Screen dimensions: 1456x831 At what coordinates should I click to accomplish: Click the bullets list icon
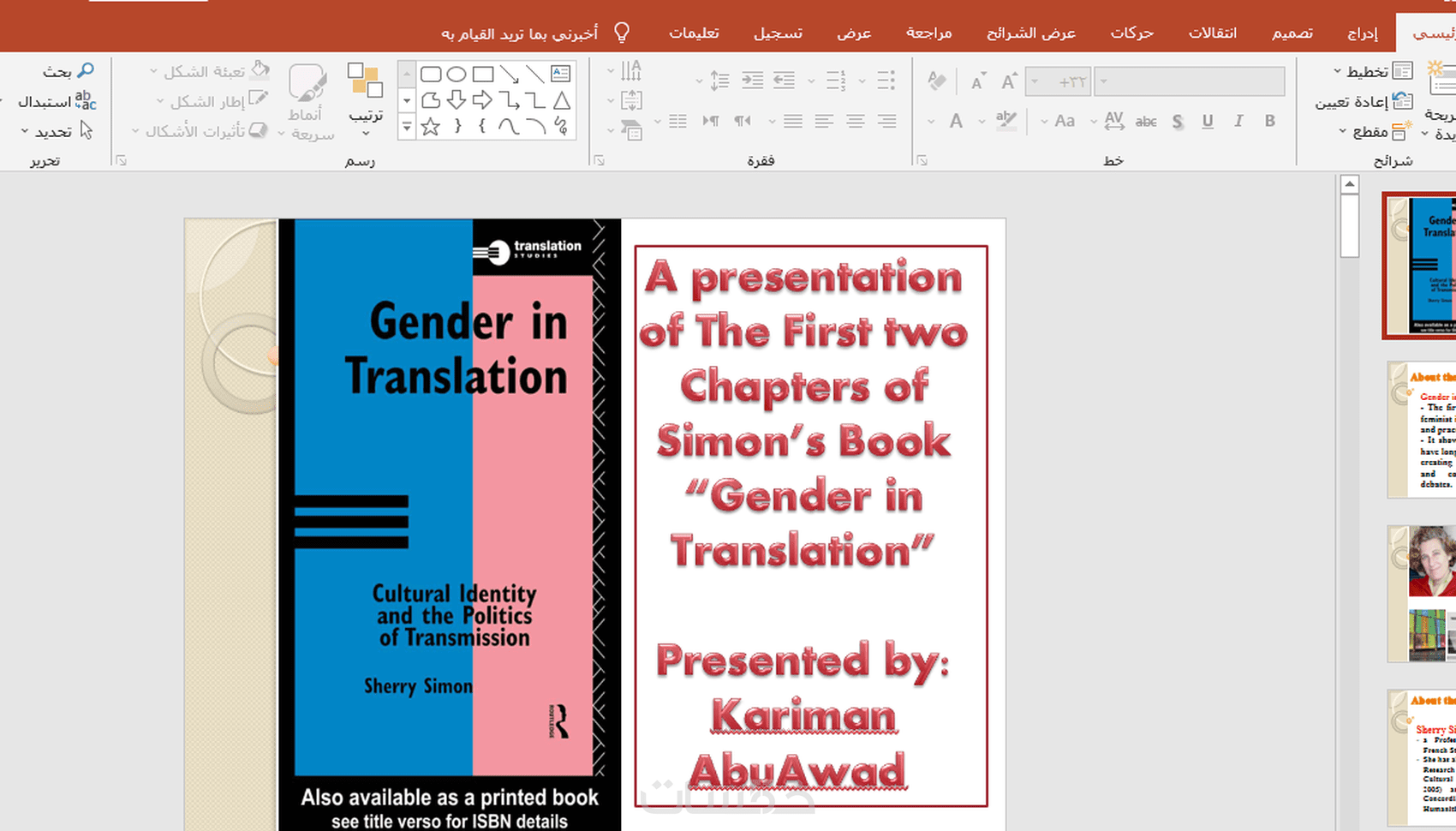coord(886,81)
